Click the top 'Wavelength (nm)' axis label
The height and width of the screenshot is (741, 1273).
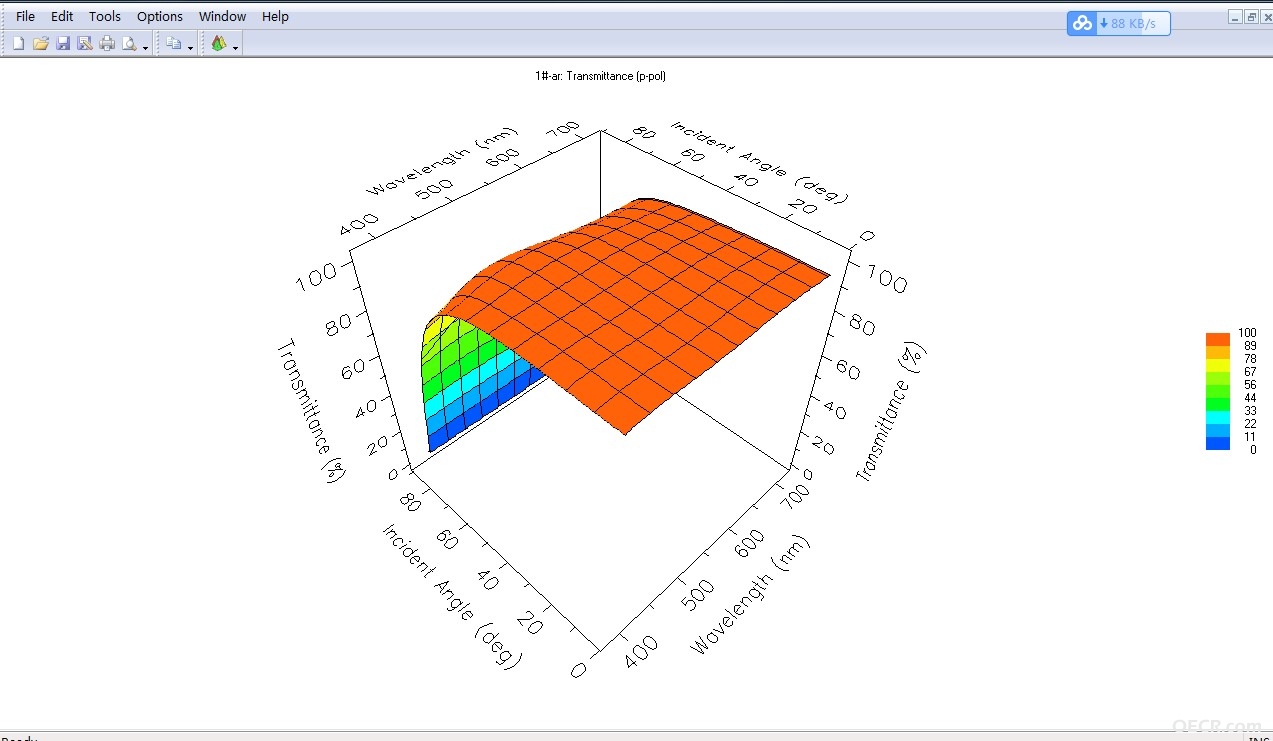pyautogui.click(x=443, y=161)
